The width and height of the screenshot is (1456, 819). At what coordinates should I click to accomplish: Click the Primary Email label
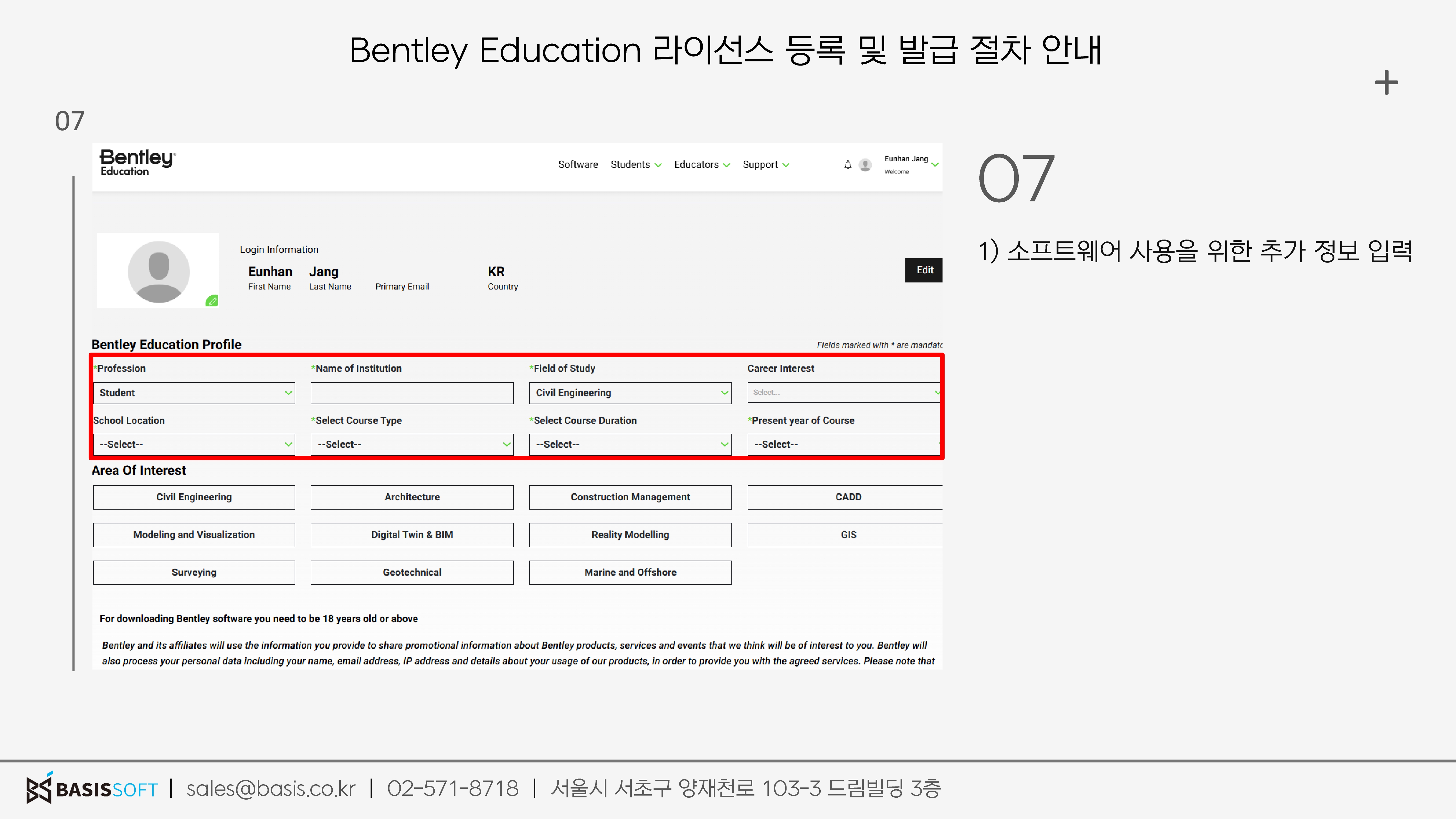[402, 287]
